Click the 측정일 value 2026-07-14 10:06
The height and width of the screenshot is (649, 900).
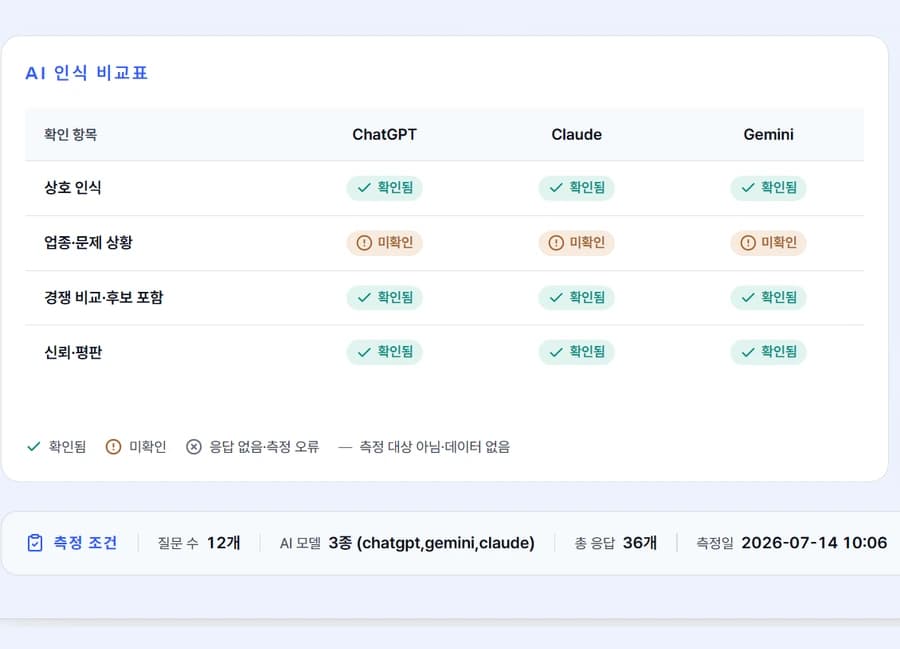814,542
